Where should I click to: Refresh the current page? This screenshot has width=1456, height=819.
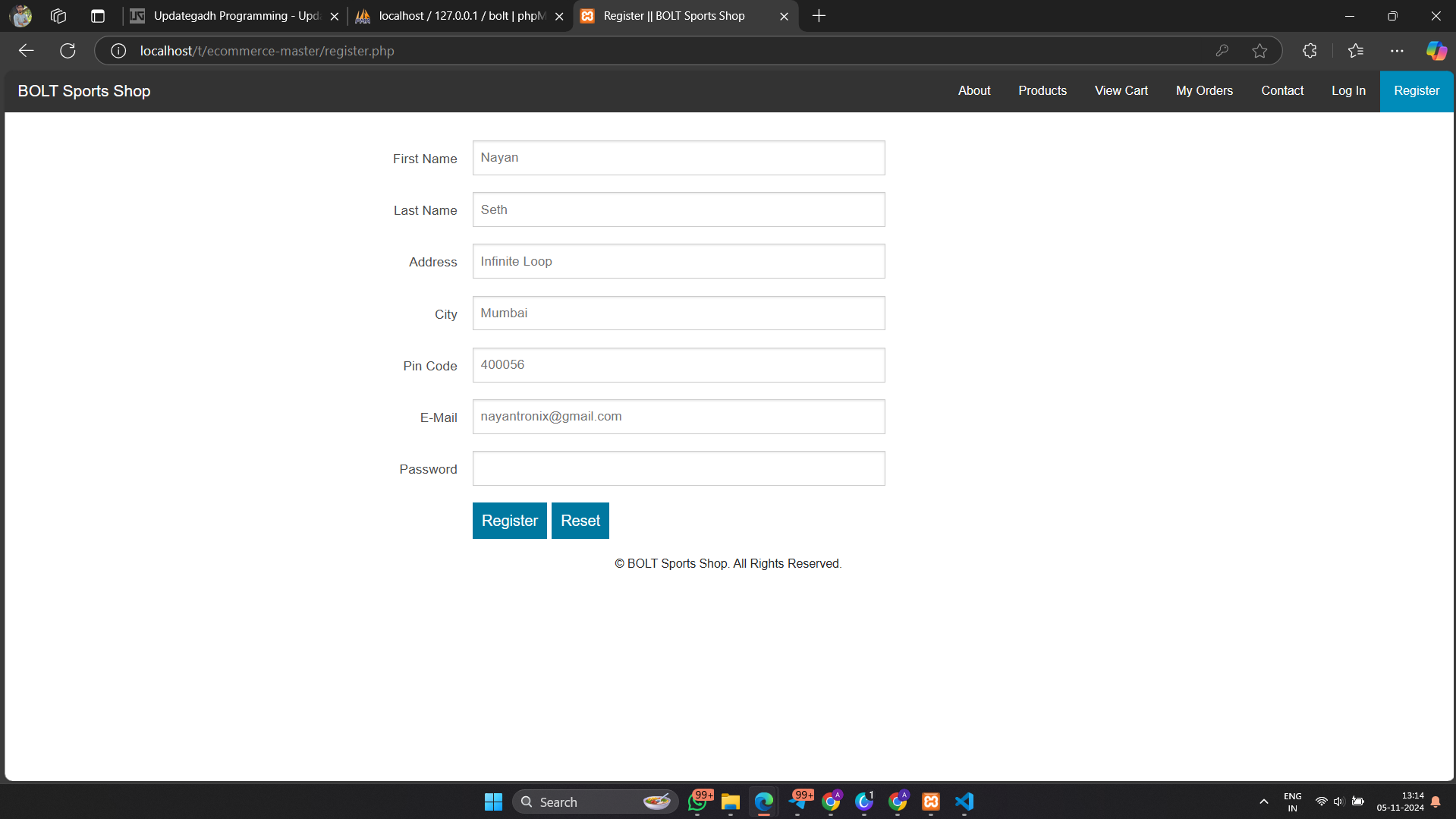[x=68, y=50]
